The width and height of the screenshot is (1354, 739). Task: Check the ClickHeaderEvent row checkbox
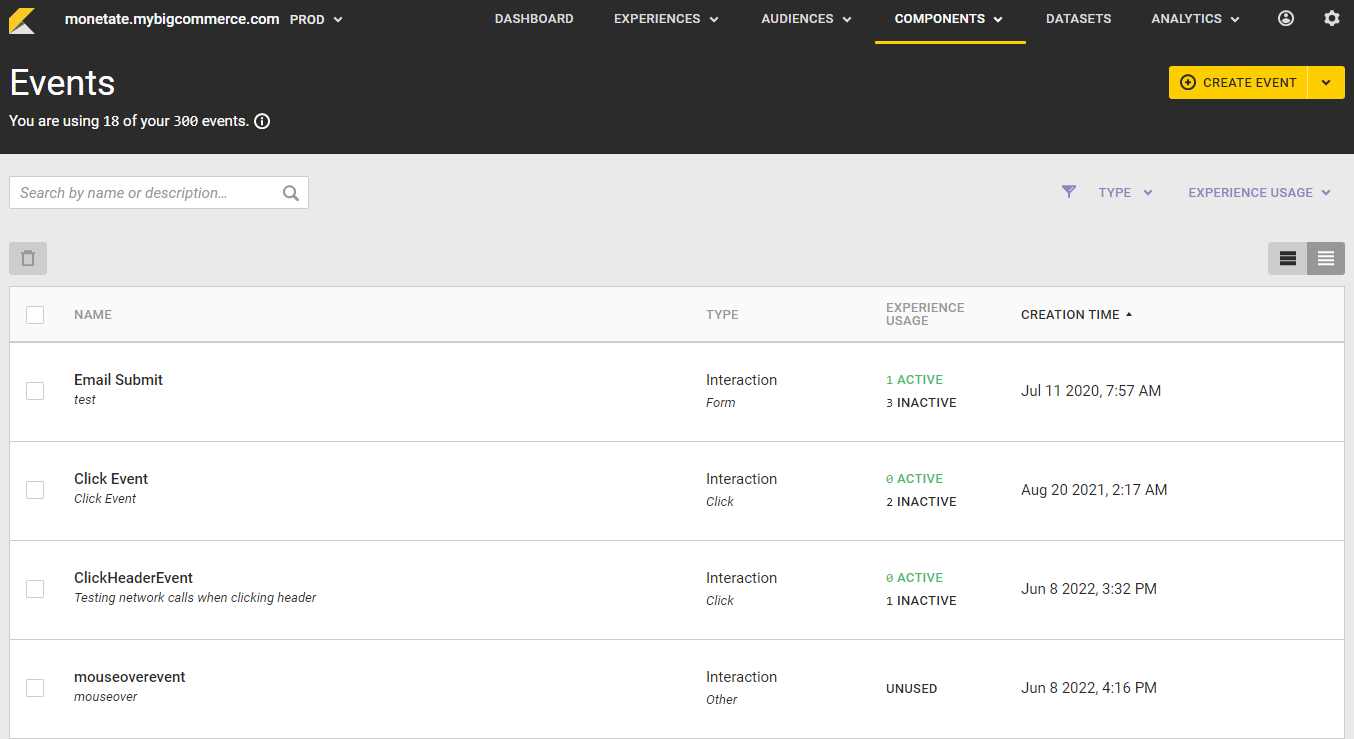[35, 589]
